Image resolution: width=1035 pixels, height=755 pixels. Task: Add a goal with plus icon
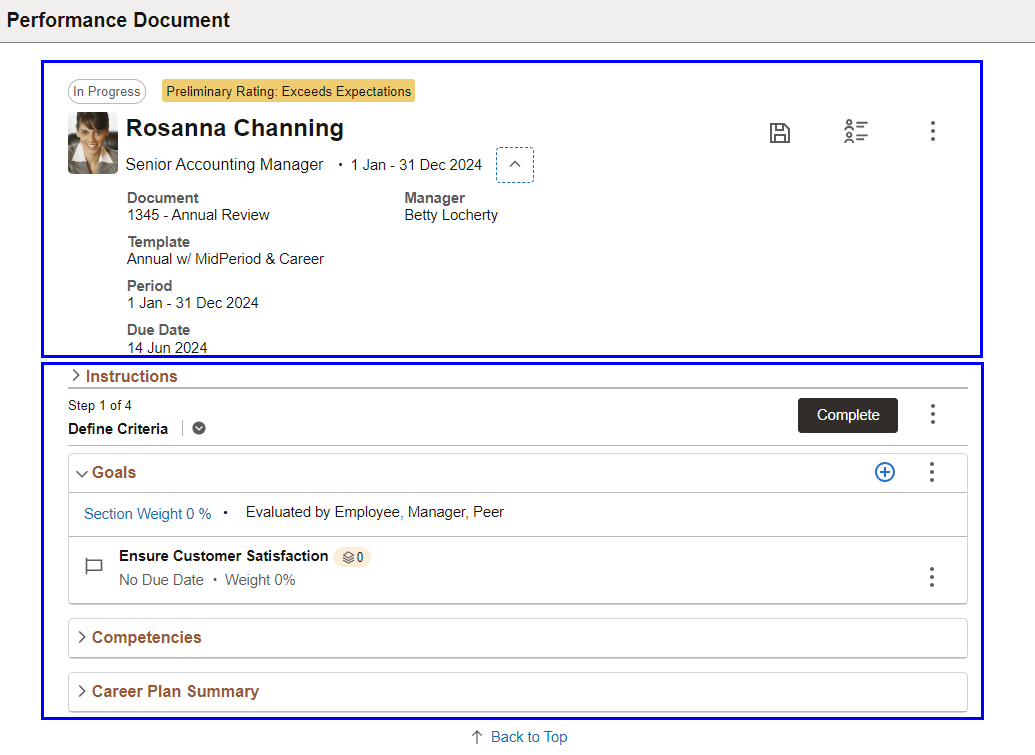coord(885,472)
